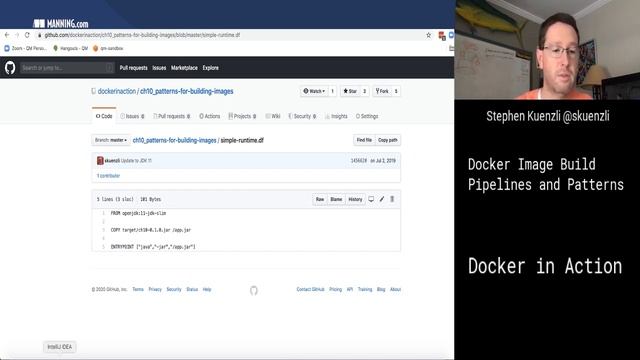640x360 pixels.
Task: Switch to the Wiki tab
Action: click(x=273, y=116)
